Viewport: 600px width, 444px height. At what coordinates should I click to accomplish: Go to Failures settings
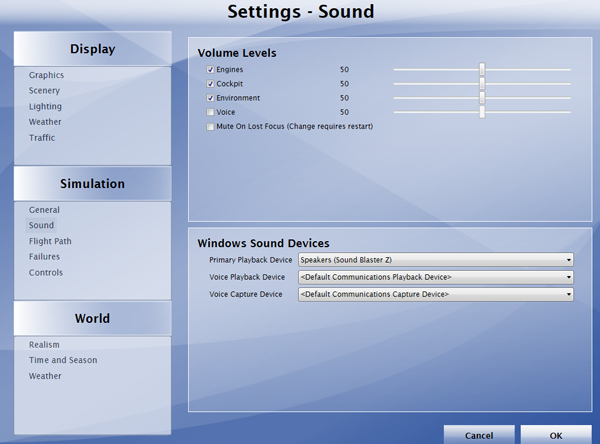[x=44, y=257]
